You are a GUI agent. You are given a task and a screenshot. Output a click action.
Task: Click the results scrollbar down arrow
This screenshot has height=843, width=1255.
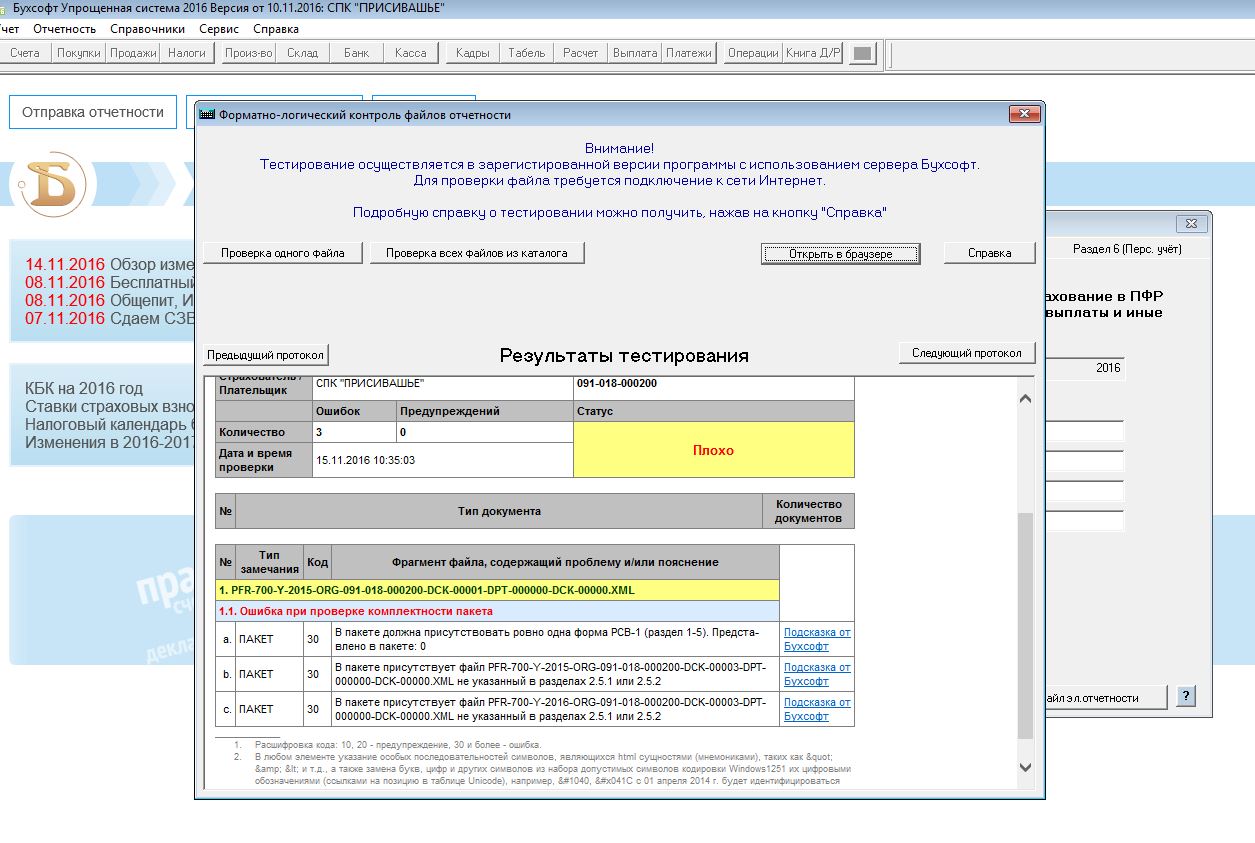pyautogui.click(x=1025, y=767)
